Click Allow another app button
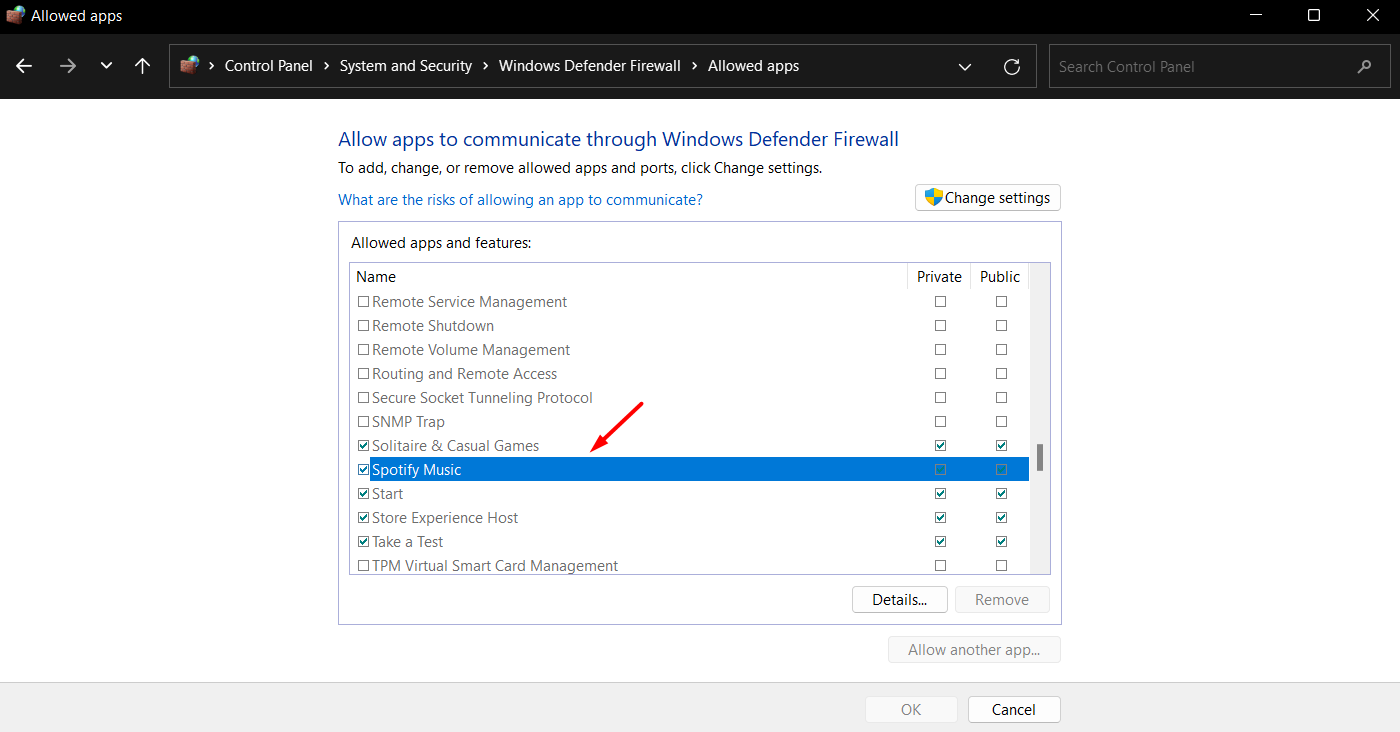This screenshot has height=732, width=1400. tap(974, 650)
